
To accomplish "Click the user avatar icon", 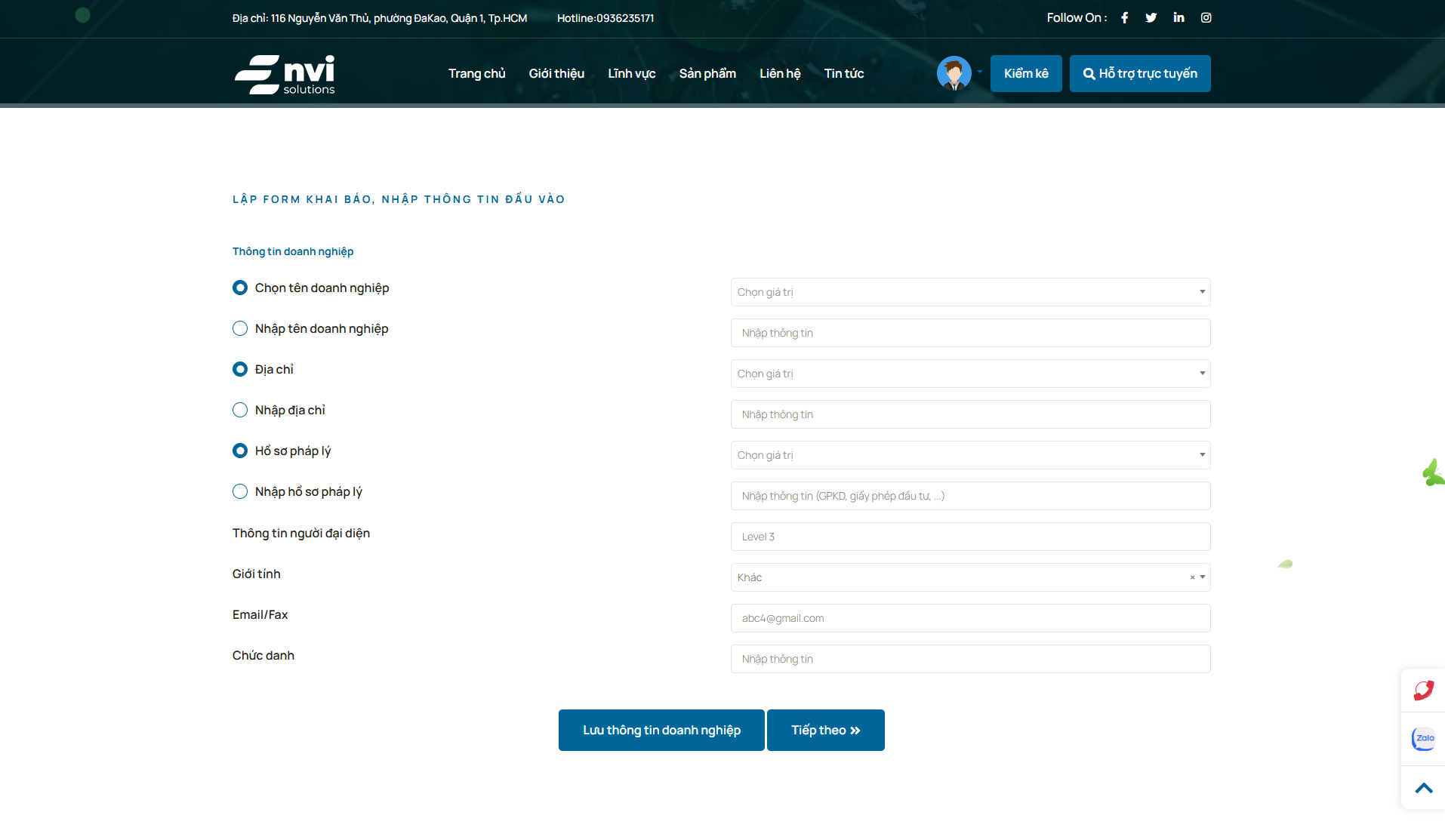I will tap(954, 73).
